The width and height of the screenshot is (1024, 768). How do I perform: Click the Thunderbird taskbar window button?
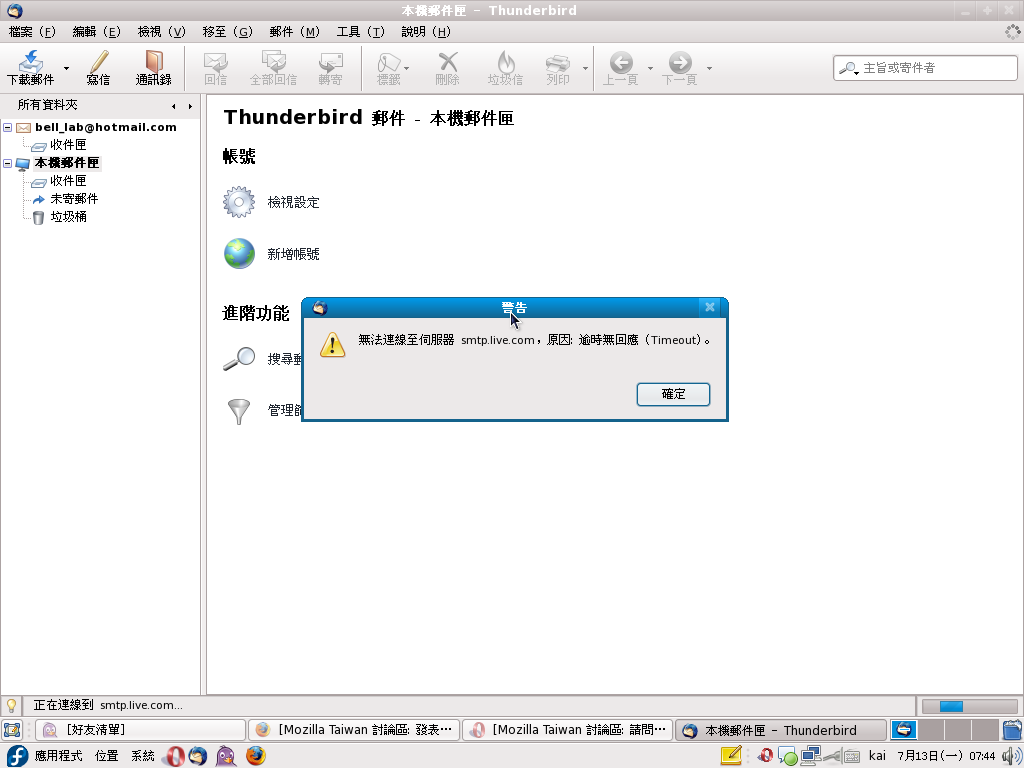point(781,730)
